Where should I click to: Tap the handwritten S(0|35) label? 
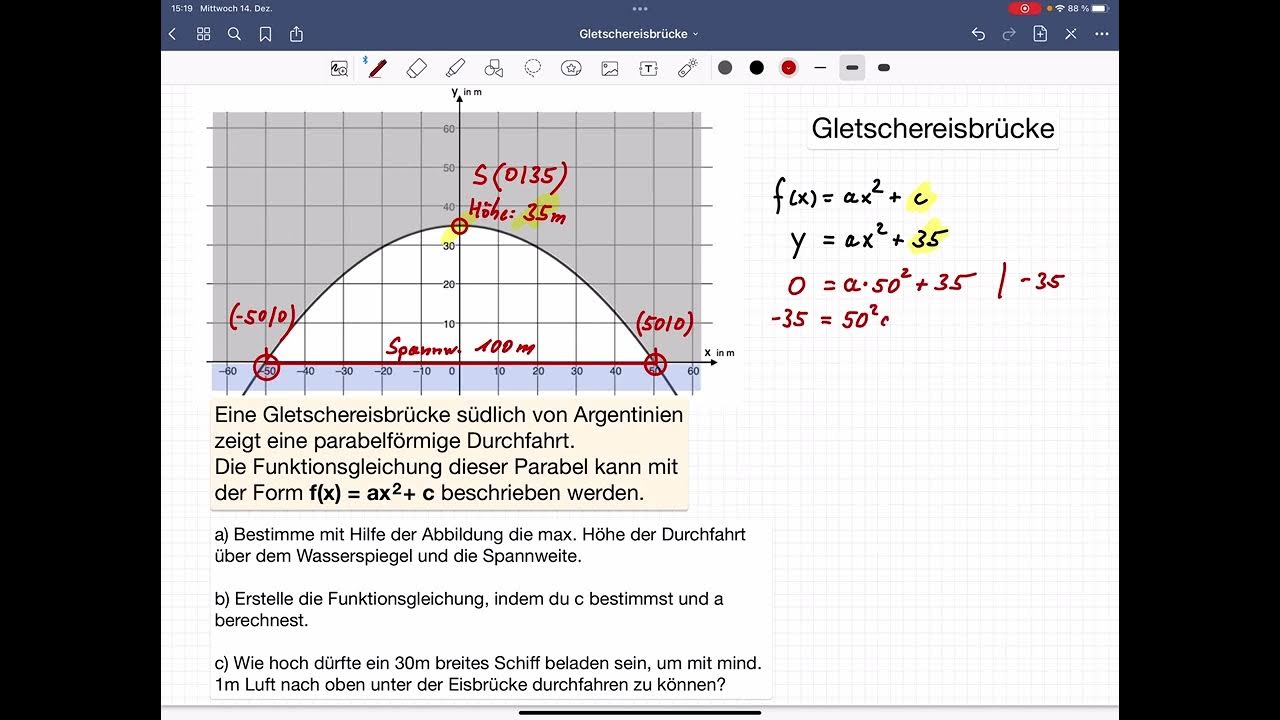click(520, 176)
